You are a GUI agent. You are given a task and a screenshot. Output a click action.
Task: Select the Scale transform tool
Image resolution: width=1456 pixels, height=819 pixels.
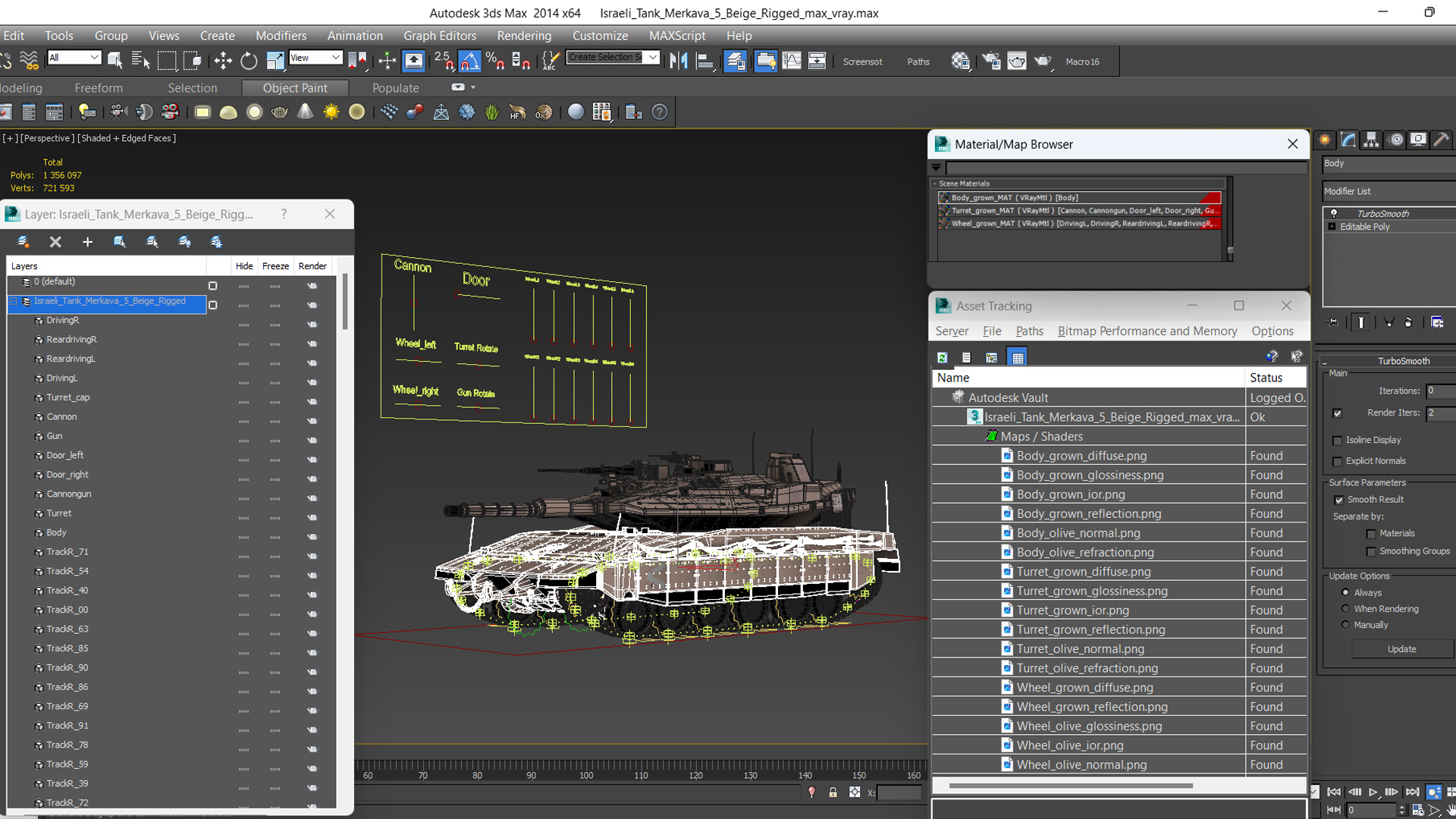click(275, 61)
